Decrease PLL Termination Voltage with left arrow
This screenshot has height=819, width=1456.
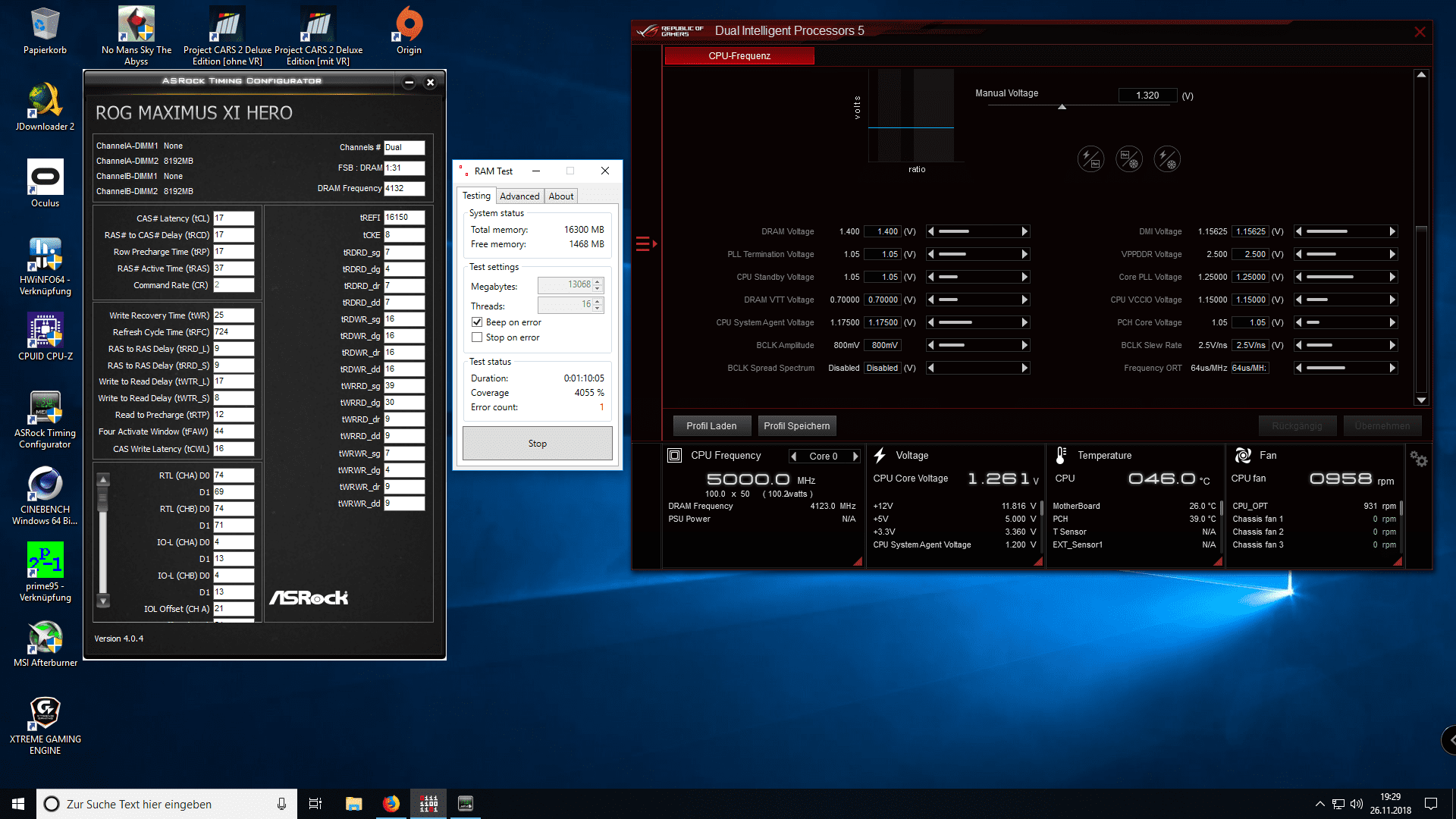click(931, 254)
